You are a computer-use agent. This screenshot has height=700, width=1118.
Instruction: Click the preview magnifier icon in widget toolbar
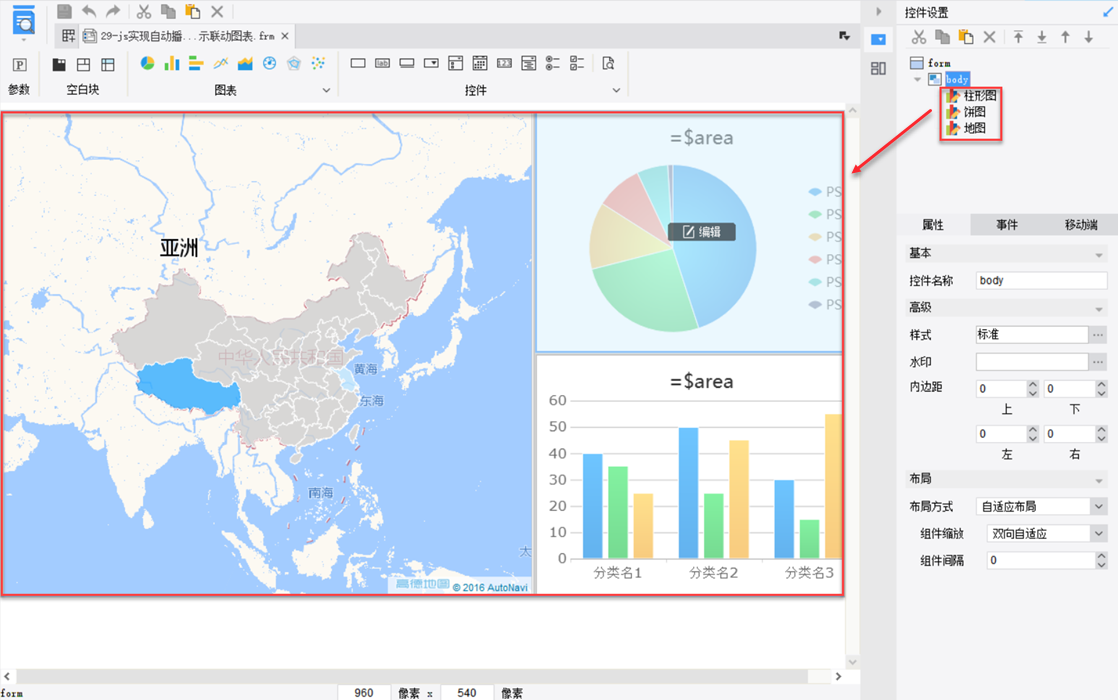click(608, 64)
